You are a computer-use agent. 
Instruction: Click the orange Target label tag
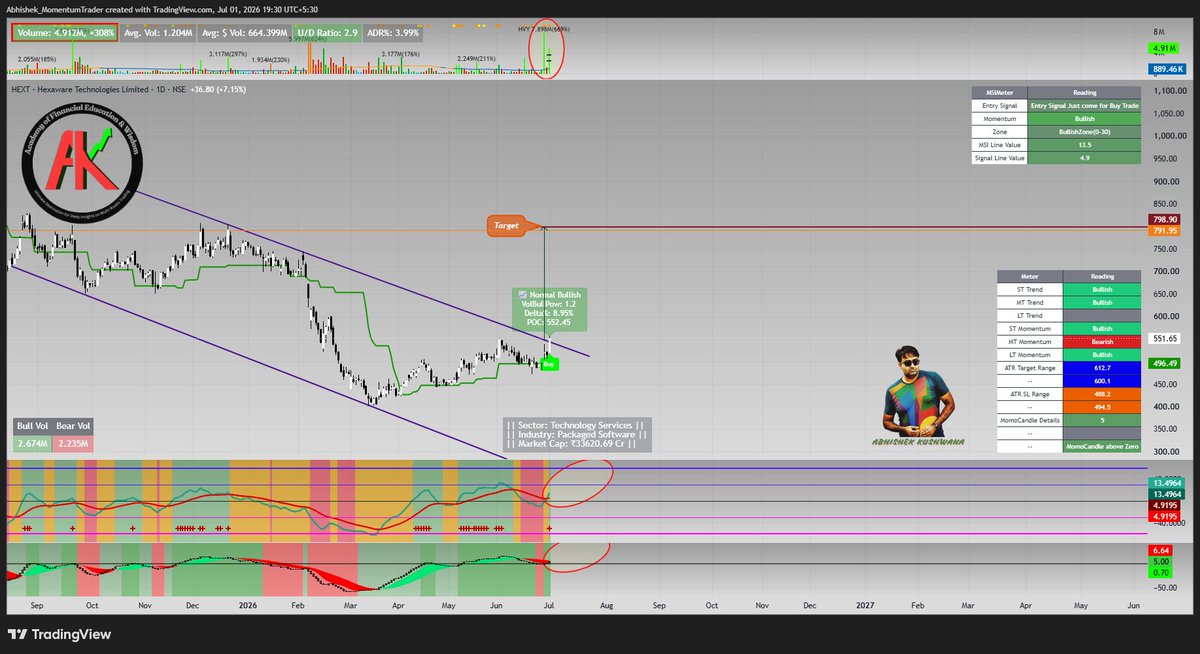pos(507,226)
